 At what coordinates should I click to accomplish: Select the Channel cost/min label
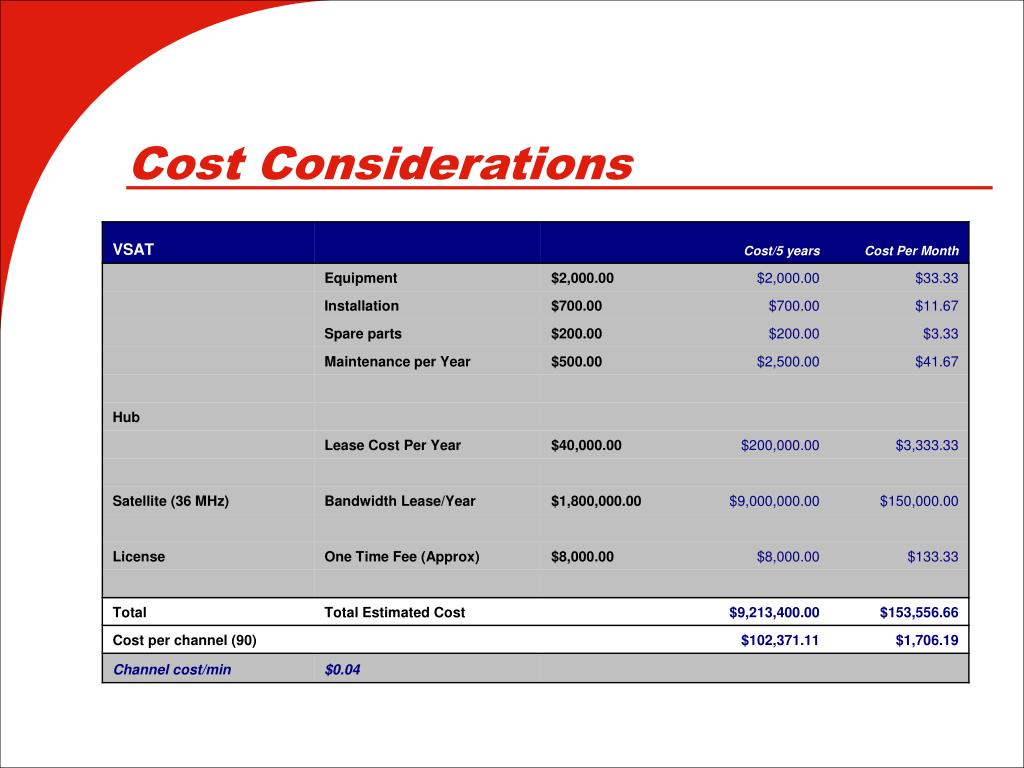click(x=172, y=669)
